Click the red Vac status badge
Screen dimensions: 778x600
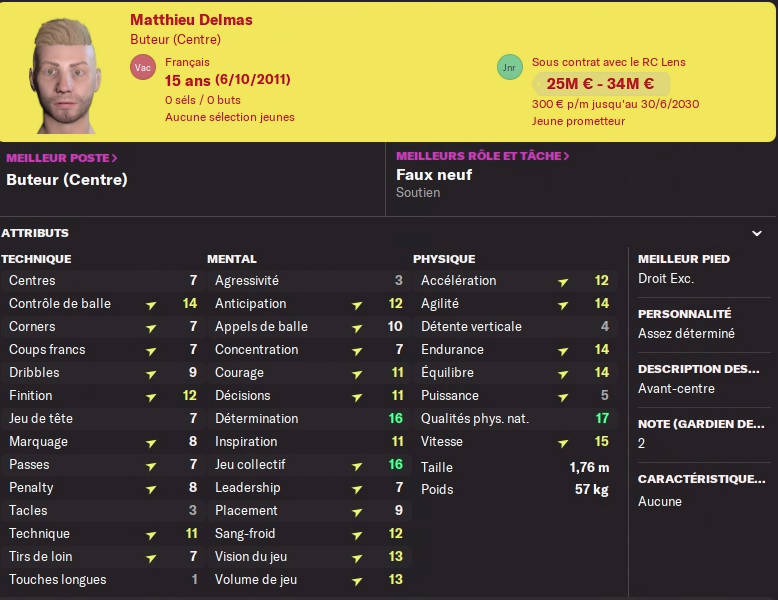(143, 67)
